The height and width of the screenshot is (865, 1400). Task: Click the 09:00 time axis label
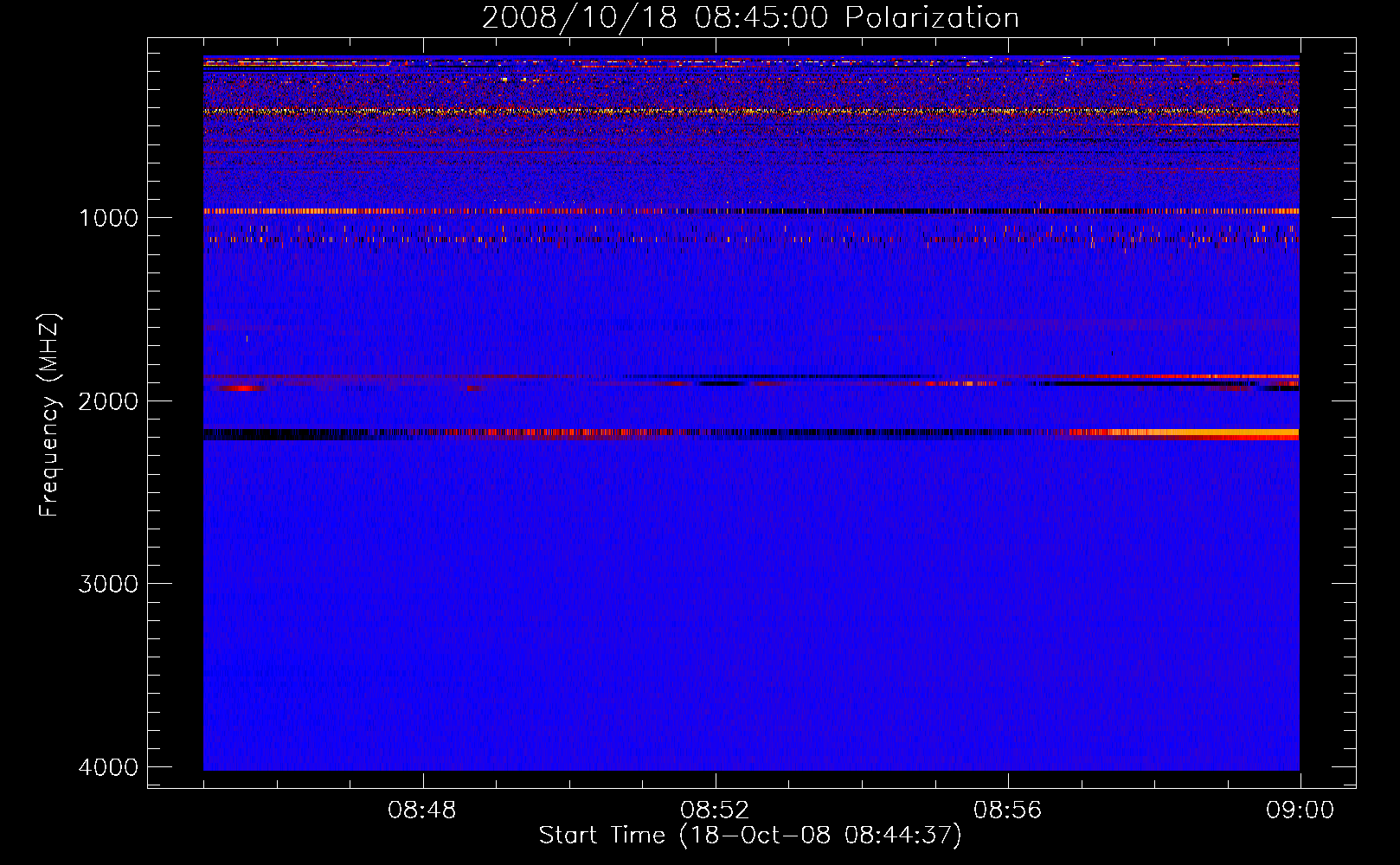pos(1300,811)
